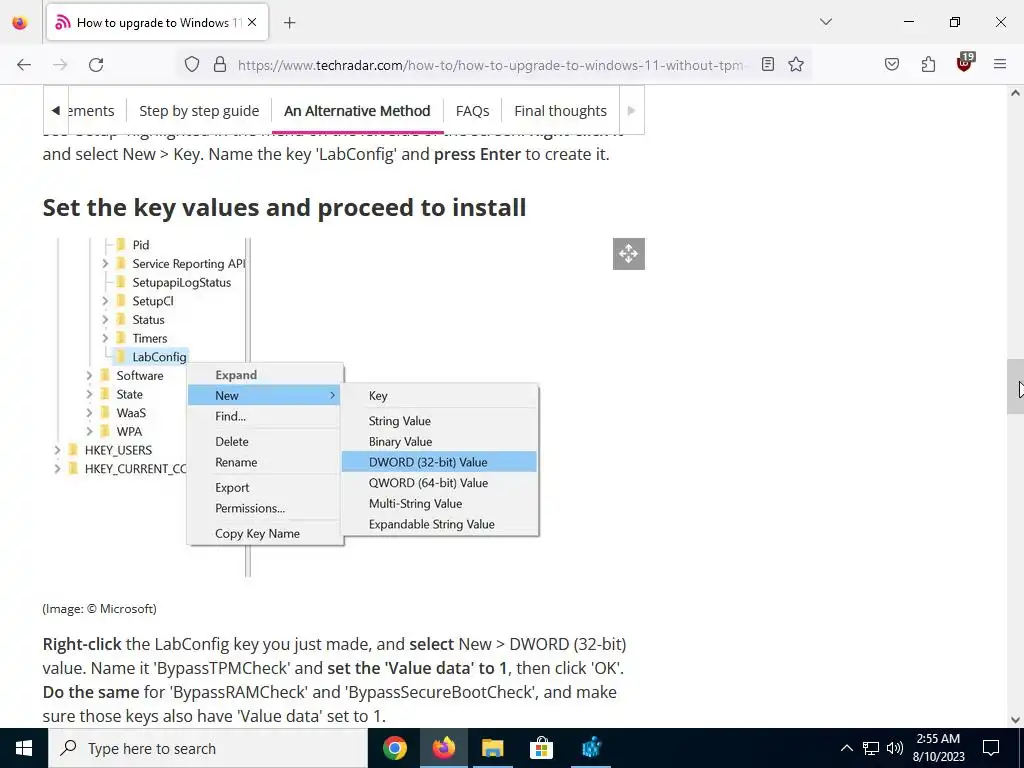The image size is (1024, 768).
Task: List all tabs dropdown arrow
Action: point(825,22)
